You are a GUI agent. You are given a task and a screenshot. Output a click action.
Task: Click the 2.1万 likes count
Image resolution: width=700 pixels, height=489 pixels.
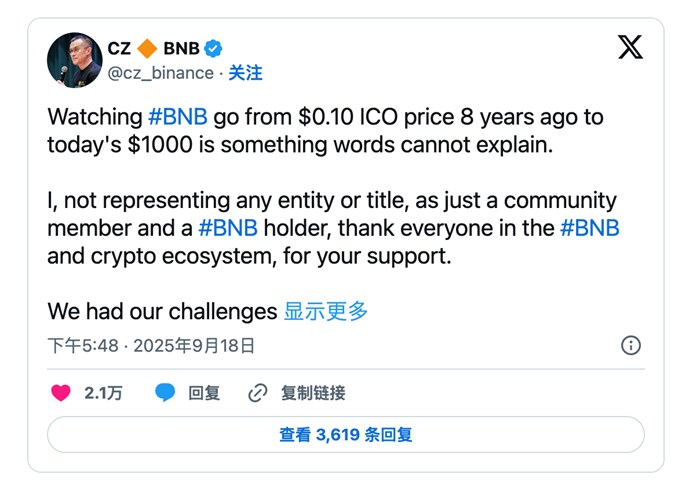click(104, 393)
